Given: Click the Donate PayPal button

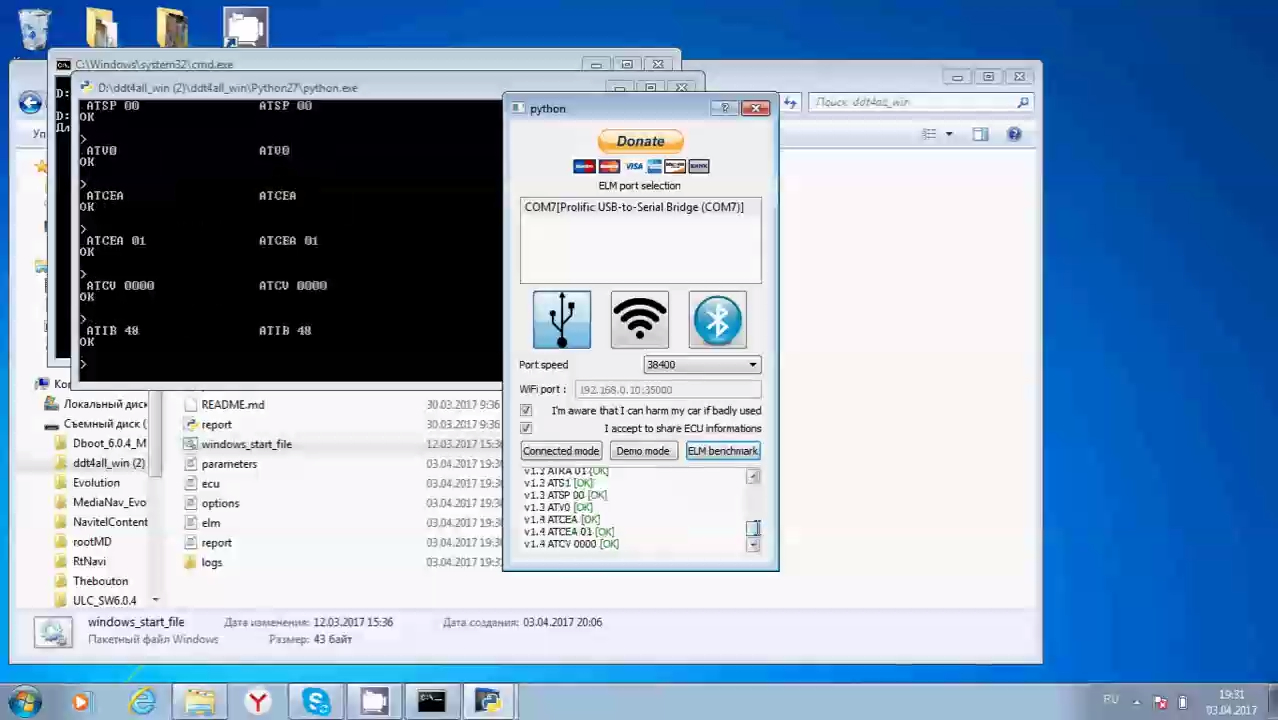Looking at the screenshot, I should point(640,141).
